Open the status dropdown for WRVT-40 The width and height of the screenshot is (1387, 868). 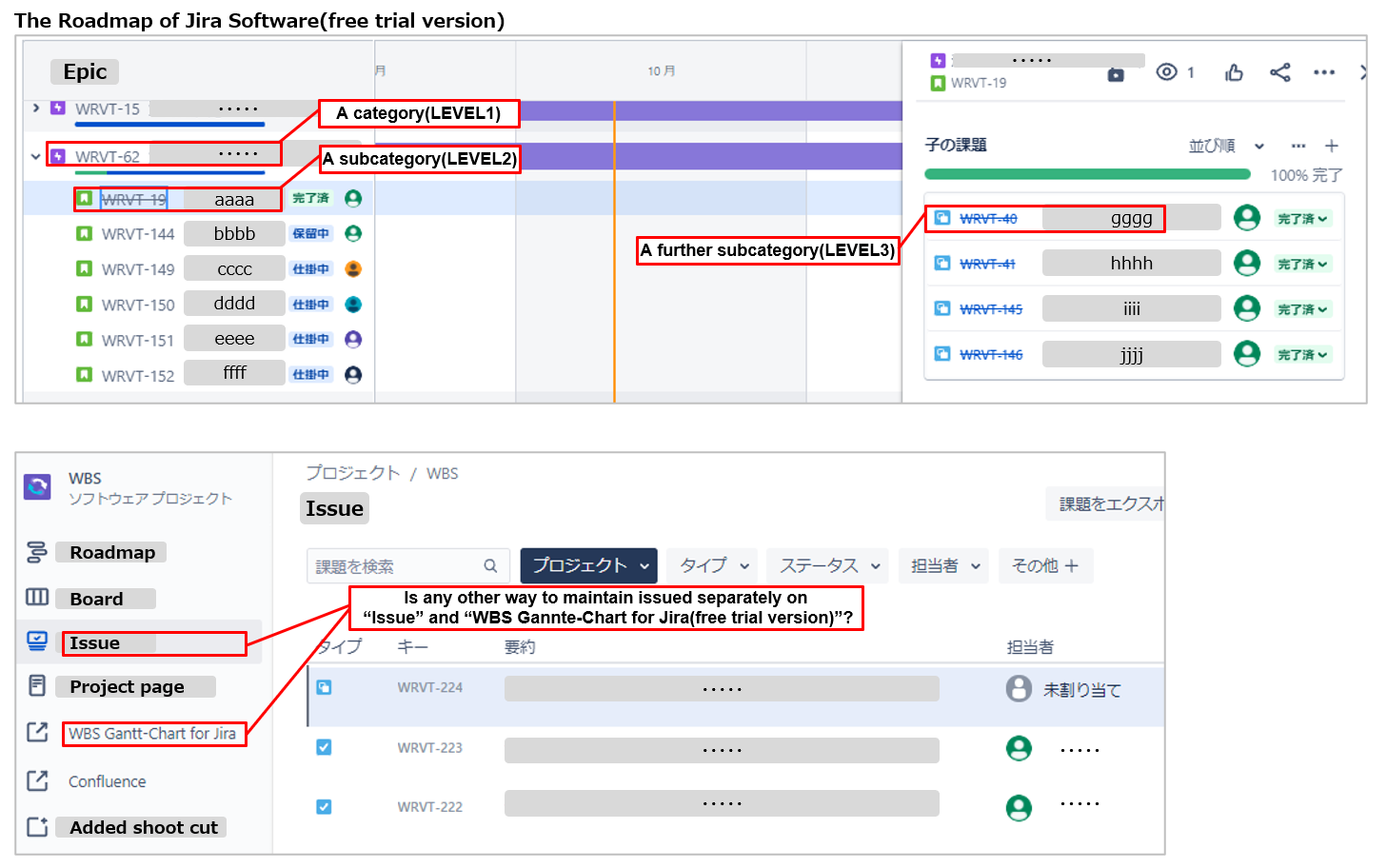pyautogui.click(x=1302, y=219)
